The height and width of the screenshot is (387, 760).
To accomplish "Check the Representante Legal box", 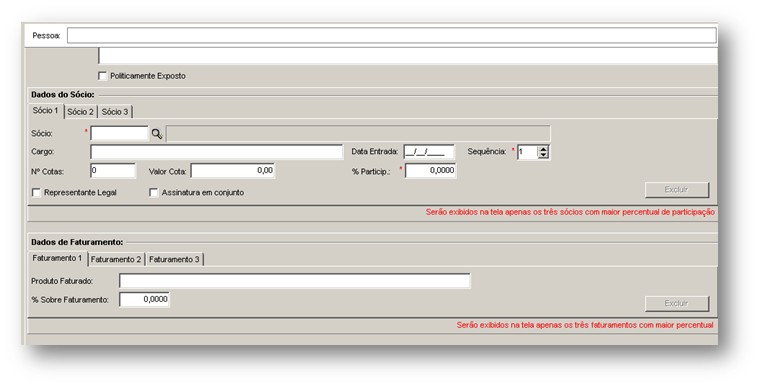I will (x=36, y=193).
